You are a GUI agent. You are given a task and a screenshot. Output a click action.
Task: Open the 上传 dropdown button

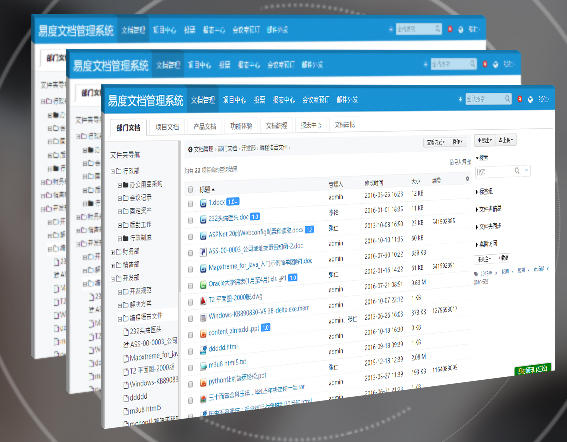pos(506,140)
